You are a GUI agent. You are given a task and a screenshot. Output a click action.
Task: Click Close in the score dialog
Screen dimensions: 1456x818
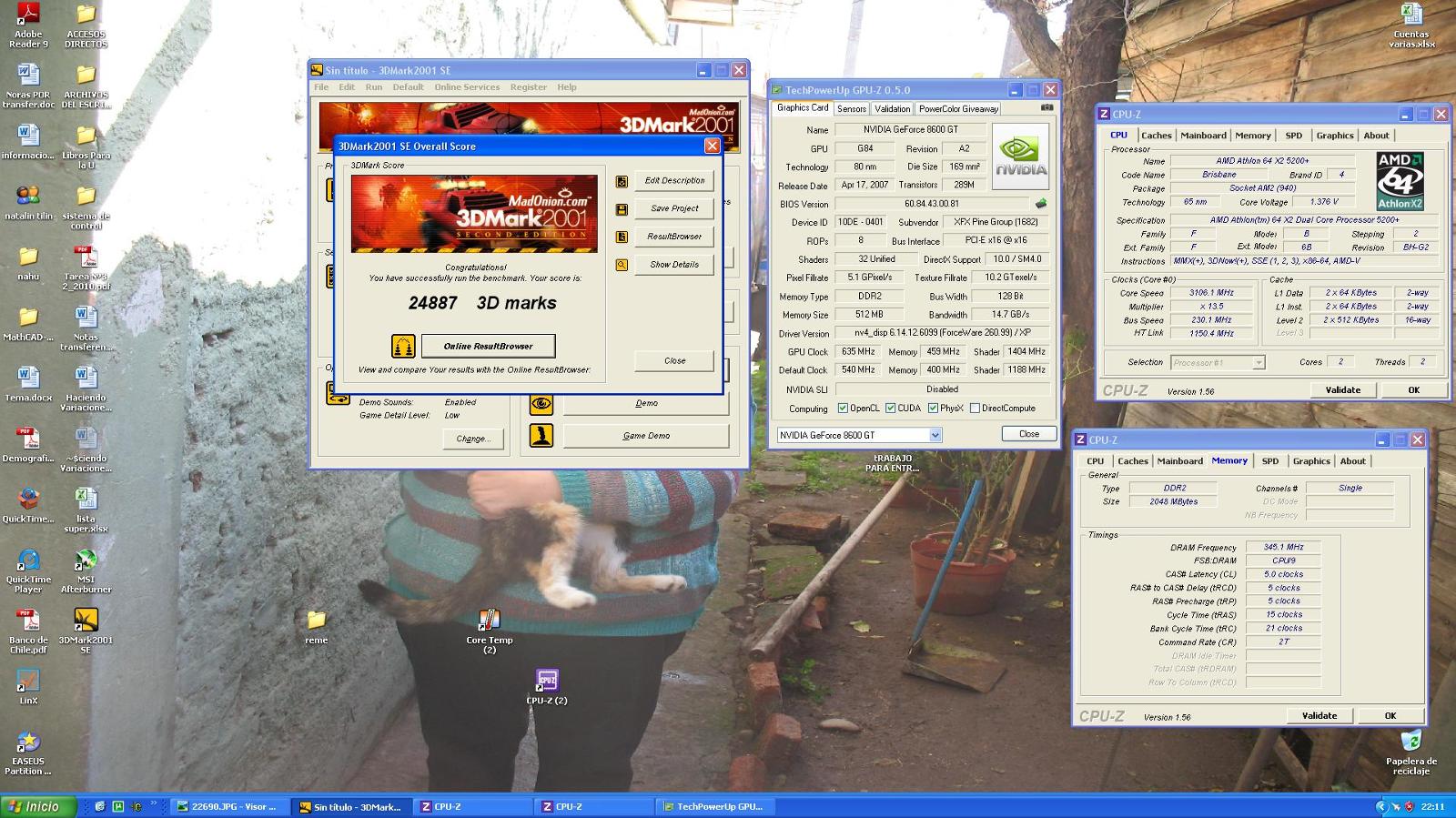click(674, 361)
